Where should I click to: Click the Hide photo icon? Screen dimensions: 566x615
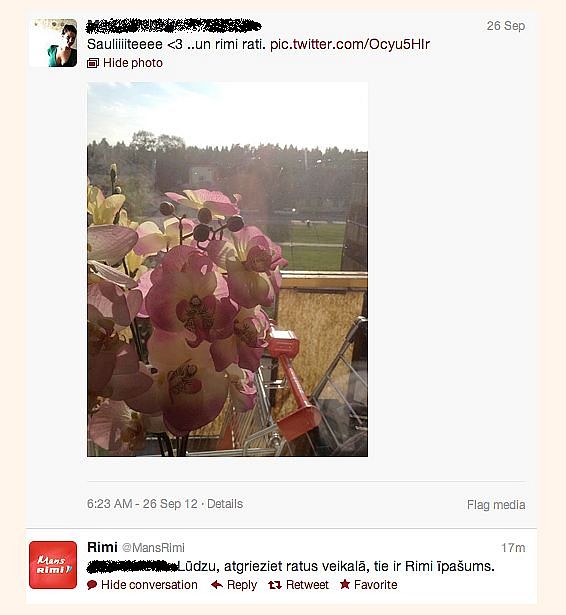pos(93,63)
